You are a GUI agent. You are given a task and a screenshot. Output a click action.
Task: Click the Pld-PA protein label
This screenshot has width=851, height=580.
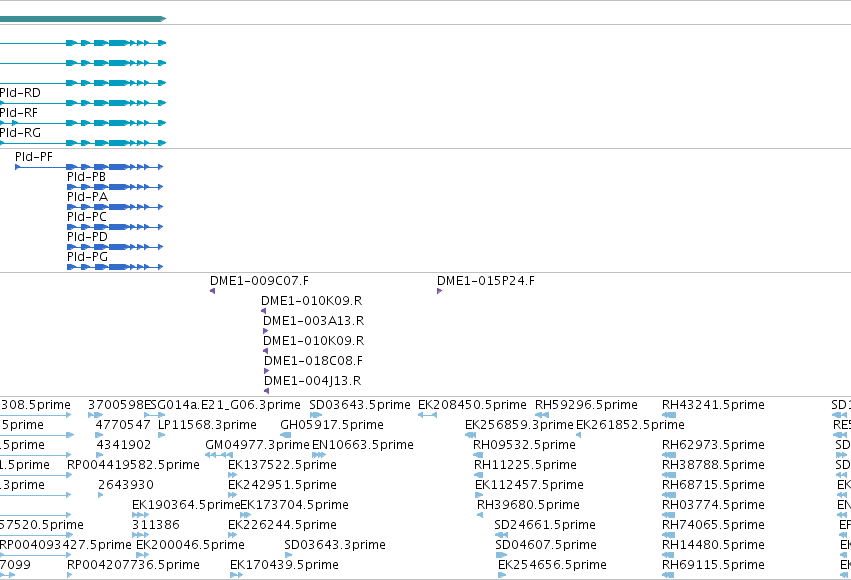[87, 197]
